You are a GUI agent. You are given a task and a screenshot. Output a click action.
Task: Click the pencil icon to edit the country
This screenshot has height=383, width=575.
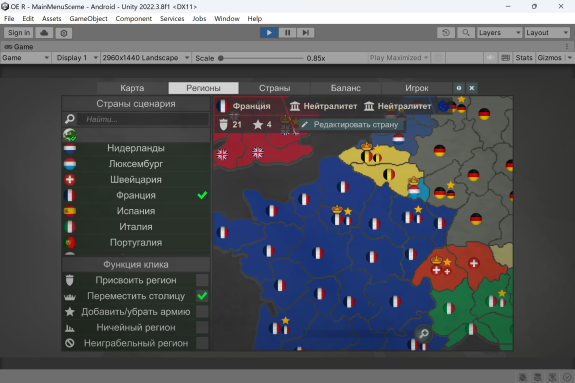pyautogui.click(x=304, y=124)
